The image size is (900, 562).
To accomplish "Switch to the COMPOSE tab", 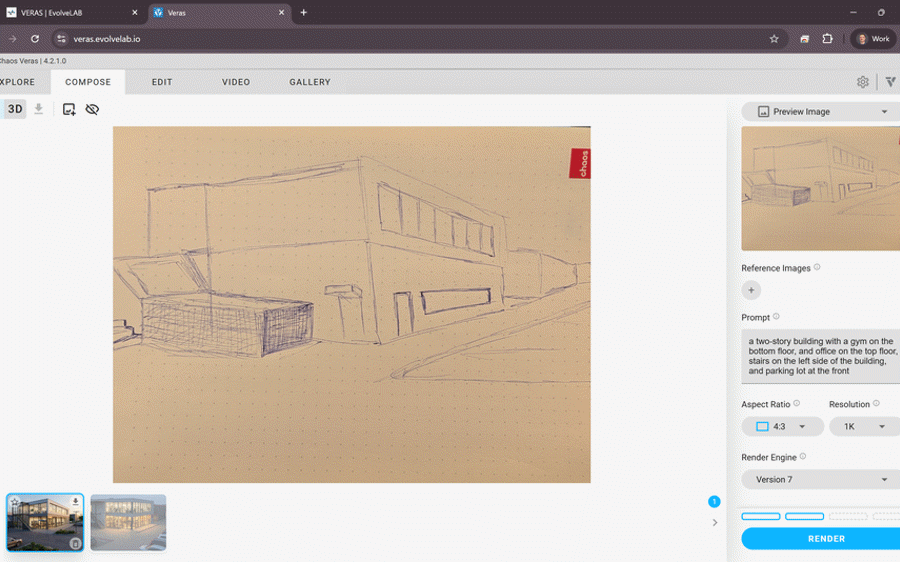I will click(88, 82).
